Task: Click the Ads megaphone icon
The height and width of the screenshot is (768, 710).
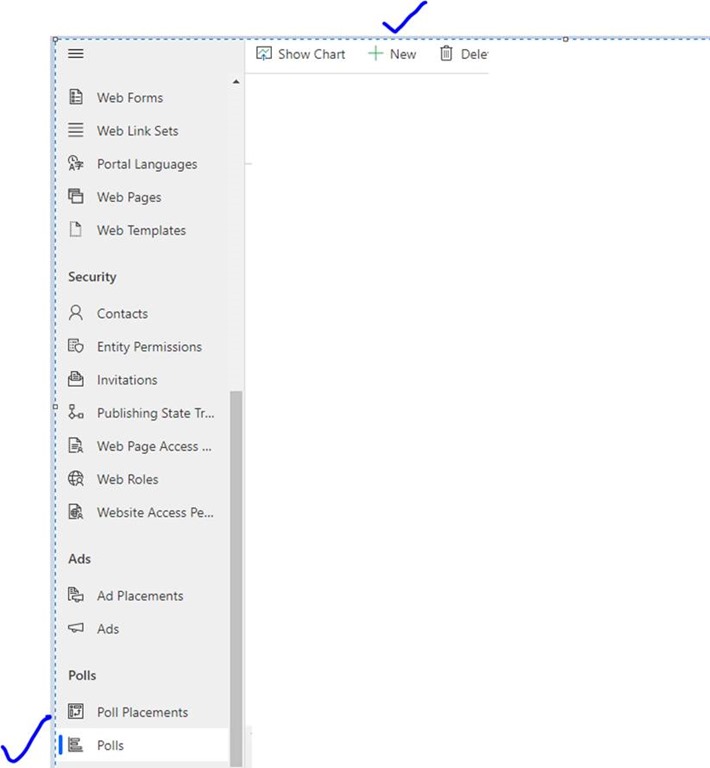Action: point(76,629)
